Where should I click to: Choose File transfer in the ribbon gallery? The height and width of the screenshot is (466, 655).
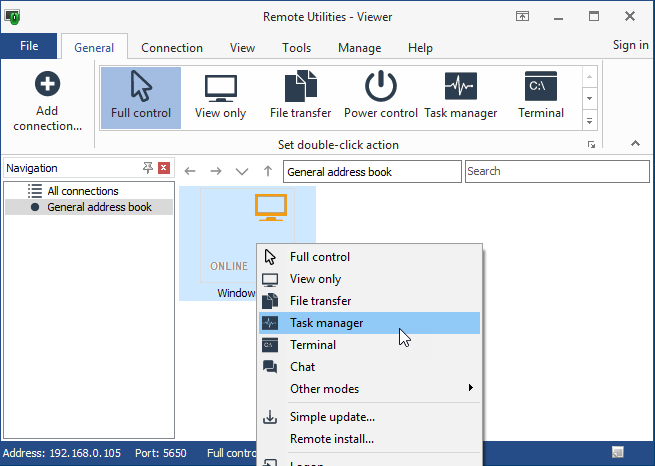[x=300, y=98]
